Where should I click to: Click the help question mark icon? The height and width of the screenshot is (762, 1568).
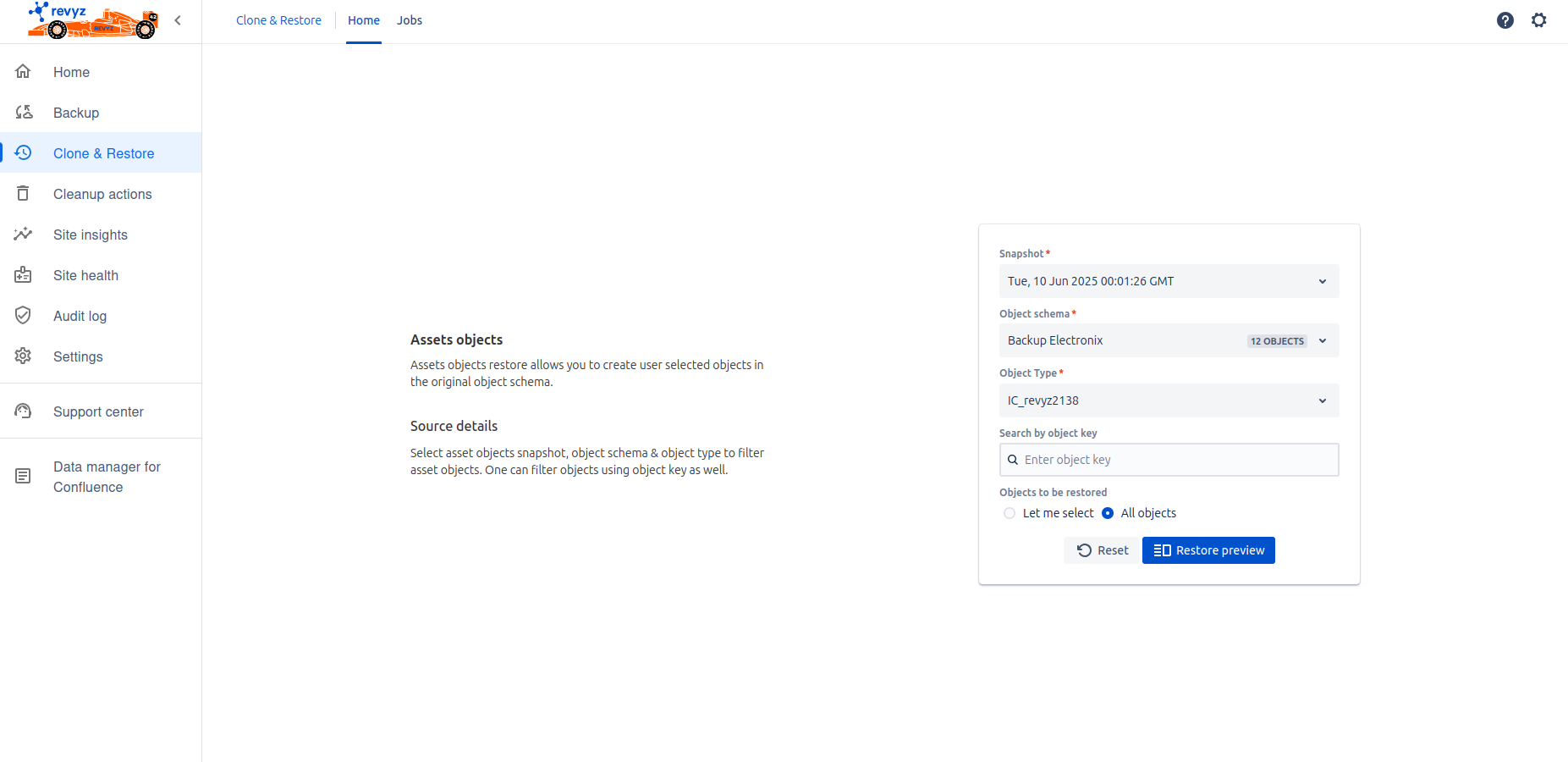1505,20
